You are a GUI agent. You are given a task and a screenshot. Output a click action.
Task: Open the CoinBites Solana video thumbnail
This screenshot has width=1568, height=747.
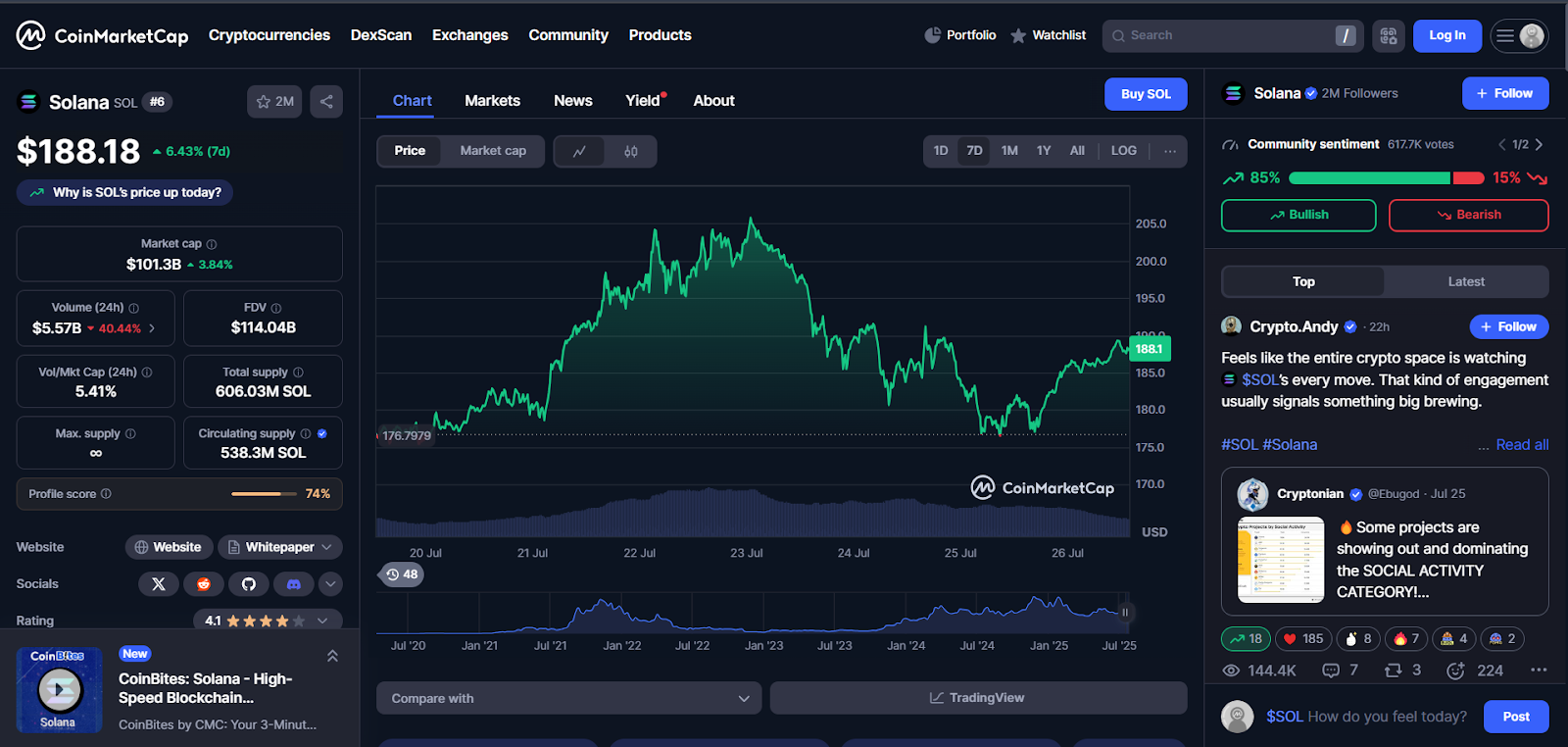59,690
